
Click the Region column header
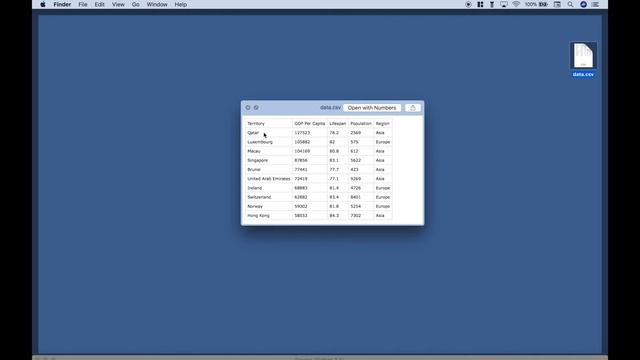383,123
